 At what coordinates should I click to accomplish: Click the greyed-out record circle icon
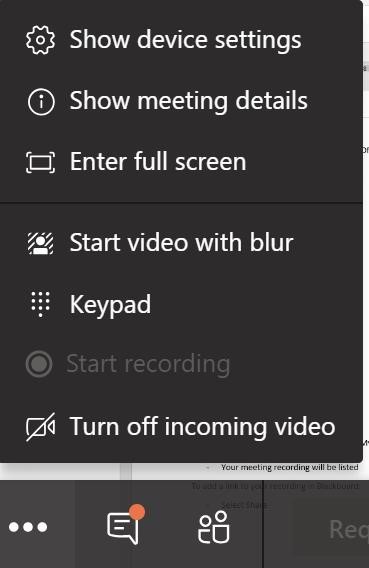39,364
